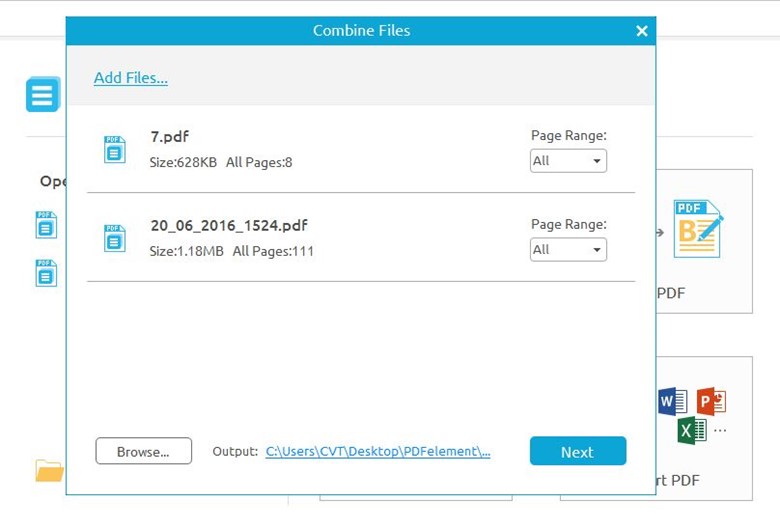Click the yellow folder icon at bottom left
The width and height of the screenshot is (780, 529).
click(49, 470)
